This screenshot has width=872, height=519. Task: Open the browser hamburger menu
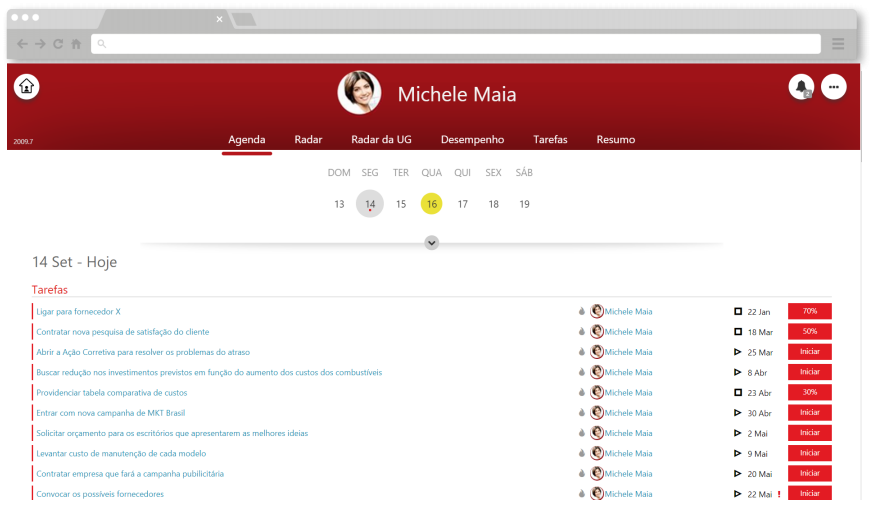[x=838, y=43]
